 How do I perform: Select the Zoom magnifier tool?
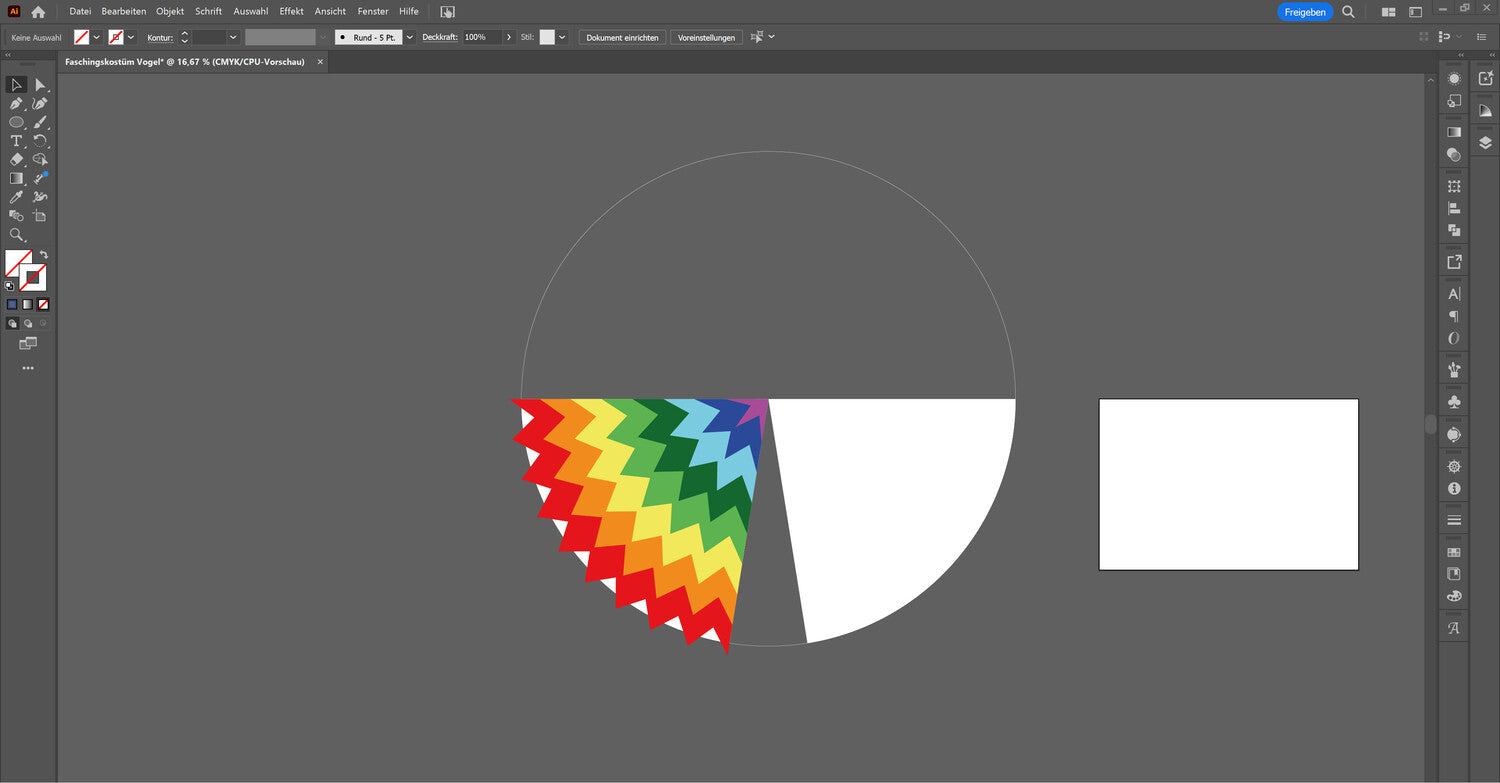point(16,235)
